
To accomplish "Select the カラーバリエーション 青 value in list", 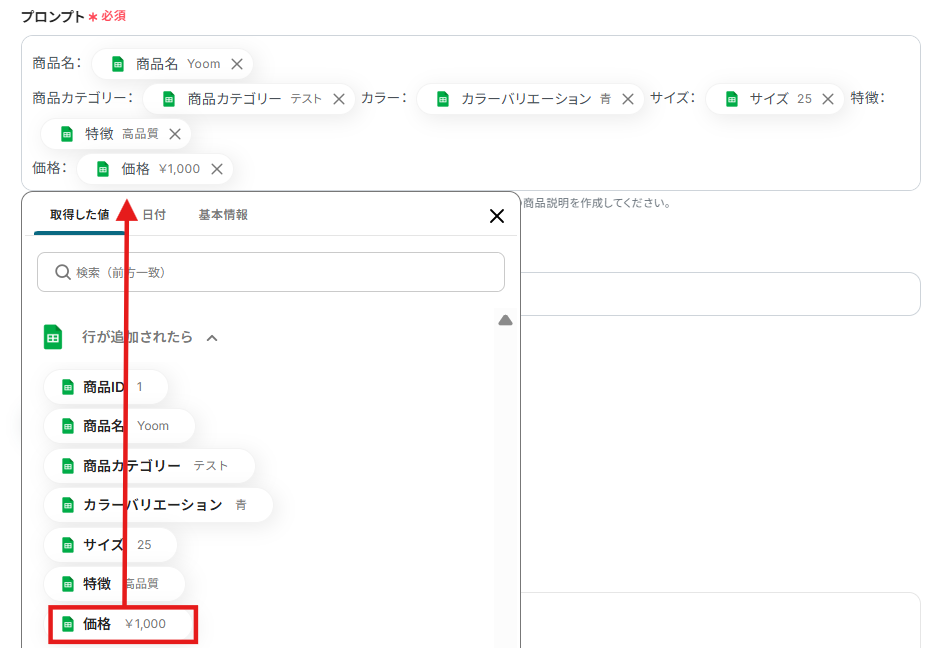I will click(x=158, y=505).
